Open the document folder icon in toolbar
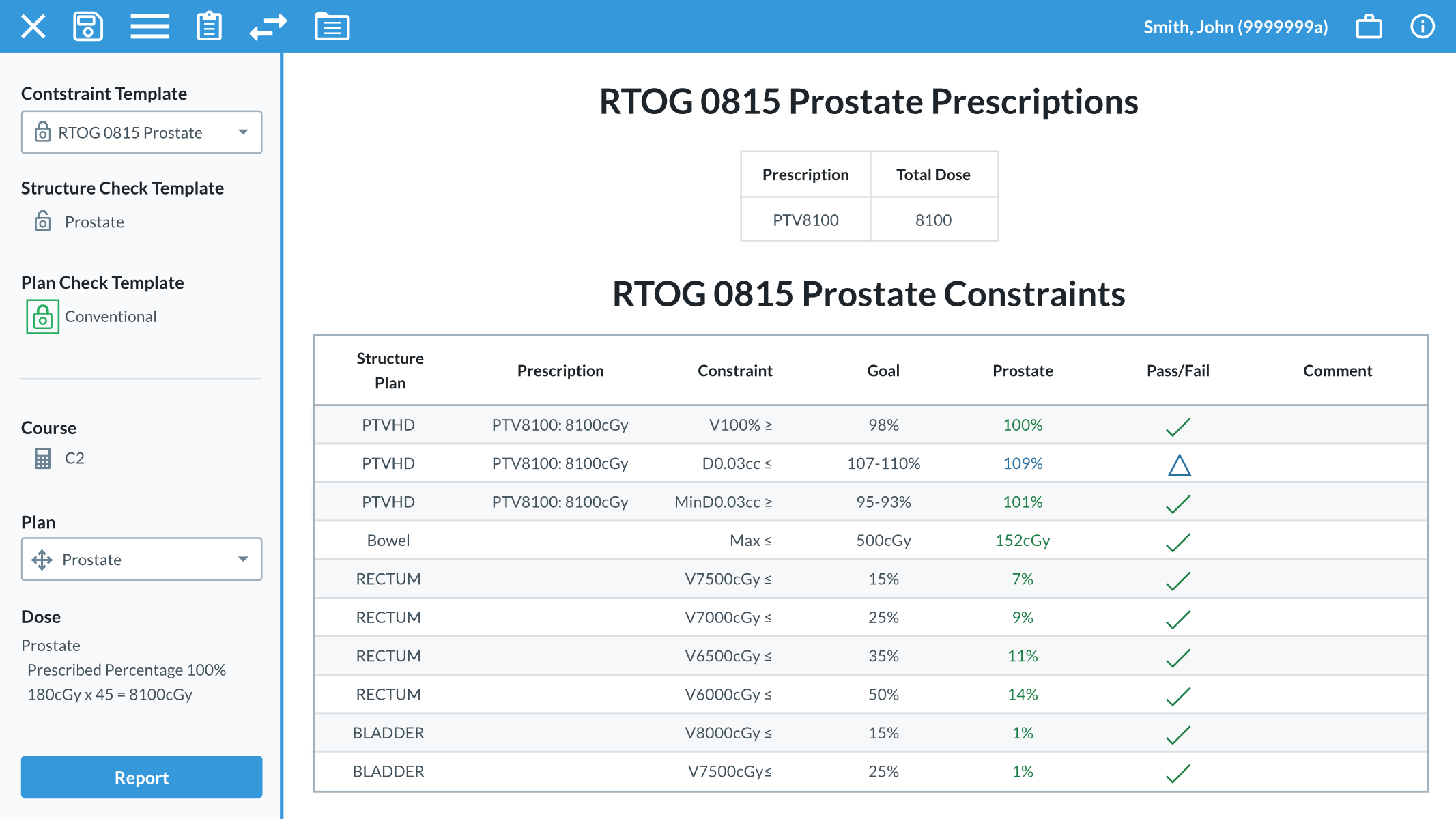Viewport: 1456px width, 819px height. click(332, 27)
